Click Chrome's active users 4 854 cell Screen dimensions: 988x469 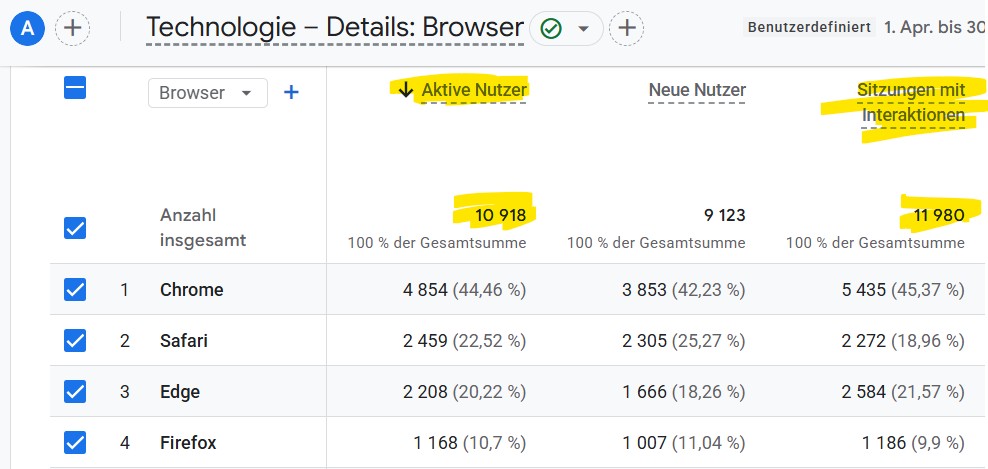464,290
